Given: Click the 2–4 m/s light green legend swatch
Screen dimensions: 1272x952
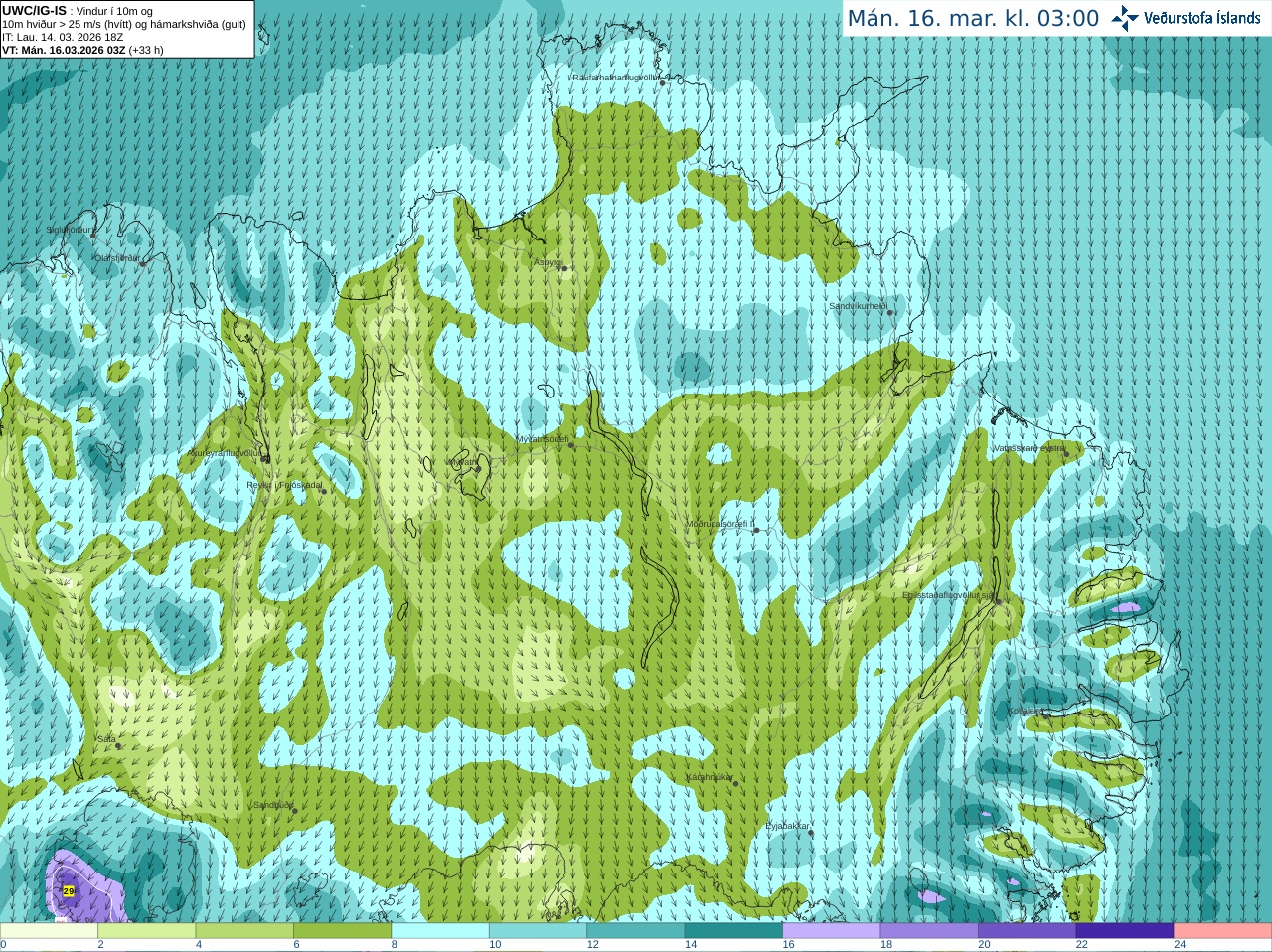Looking at the screenshot, I should pyautogui.click(x=146, y=931).
